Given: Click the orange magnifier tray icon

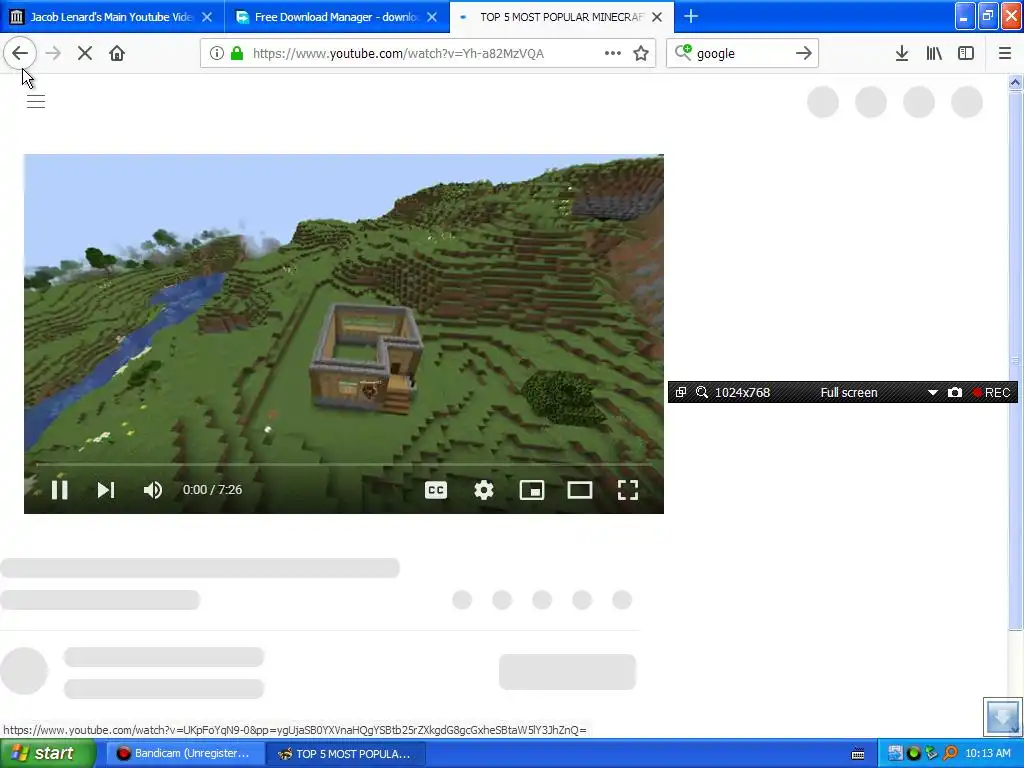Looking at the screenshot, I should (950, 754).
